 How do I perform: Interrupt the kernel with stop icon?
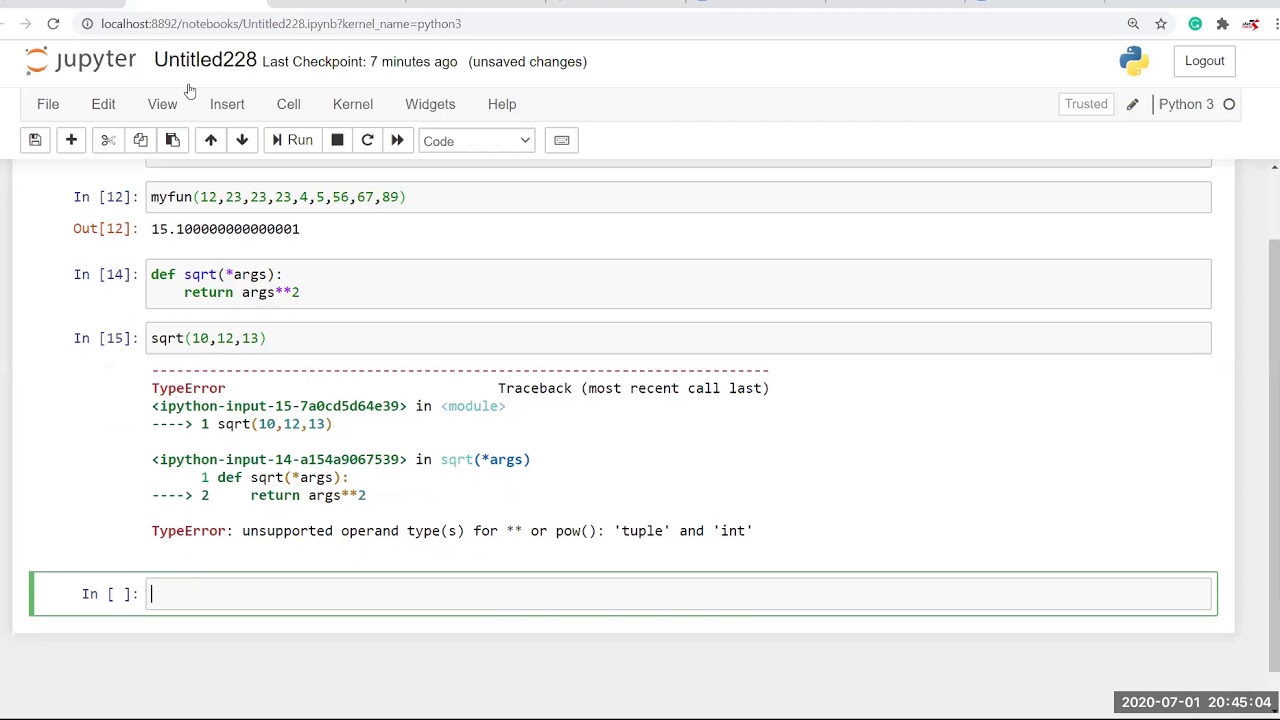point(337,140)
